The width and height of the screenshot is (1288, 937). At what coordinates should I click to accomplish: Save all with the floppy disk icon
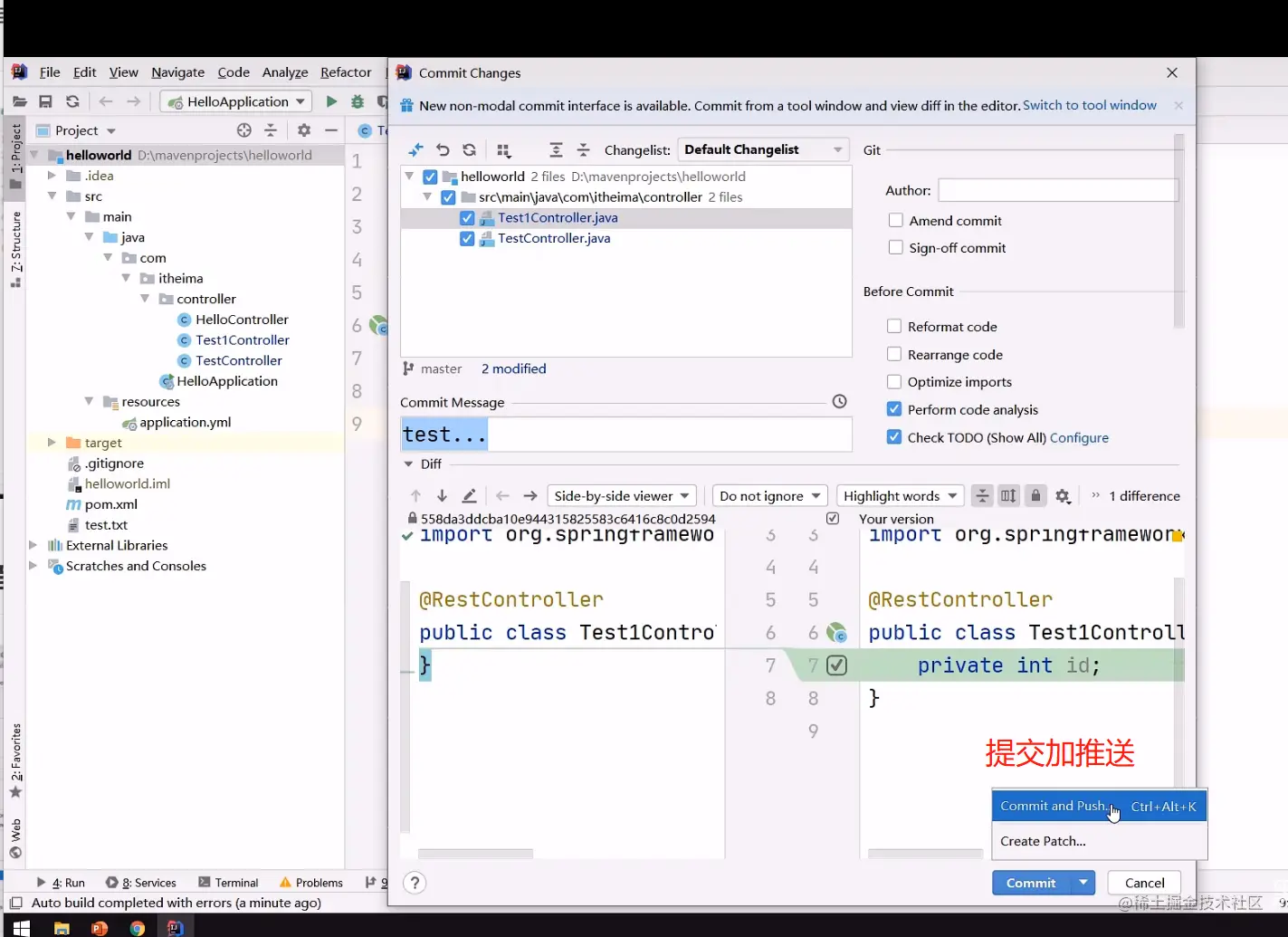(x=45, y=102)
